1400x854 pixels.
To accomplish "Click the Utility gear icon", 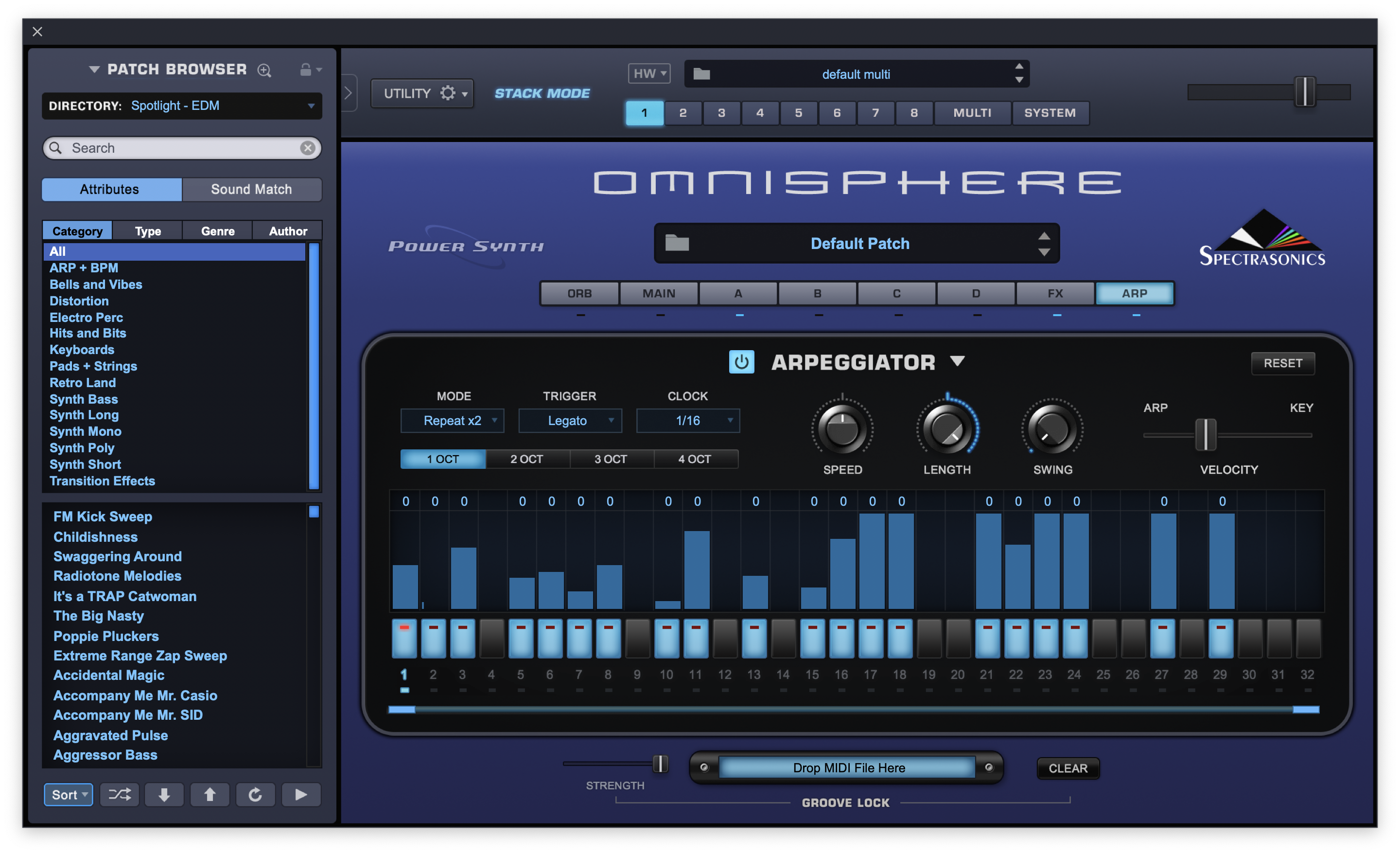I will click(448, 93).
